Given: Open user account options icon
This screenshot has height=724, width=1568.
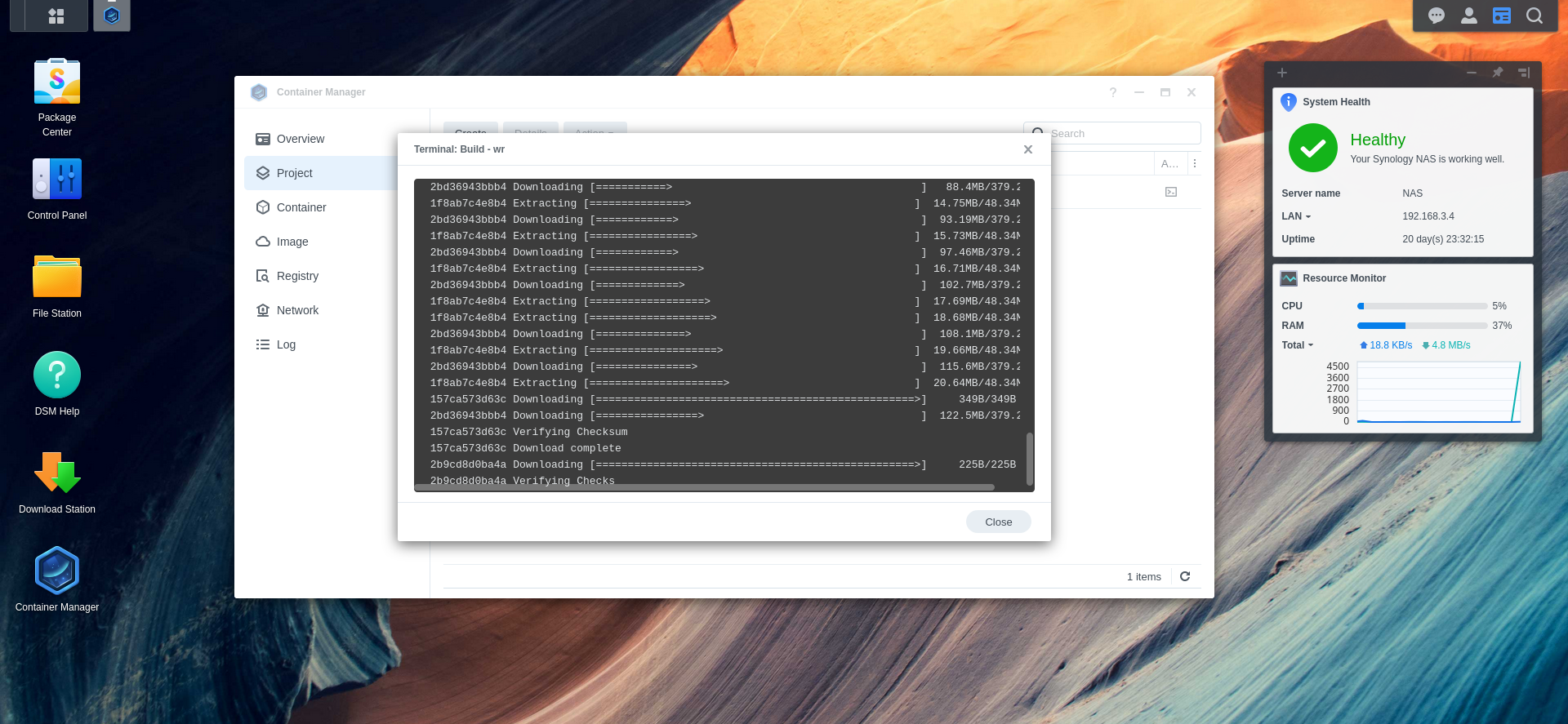Looking at the screenshot, I should (1469, 16).
